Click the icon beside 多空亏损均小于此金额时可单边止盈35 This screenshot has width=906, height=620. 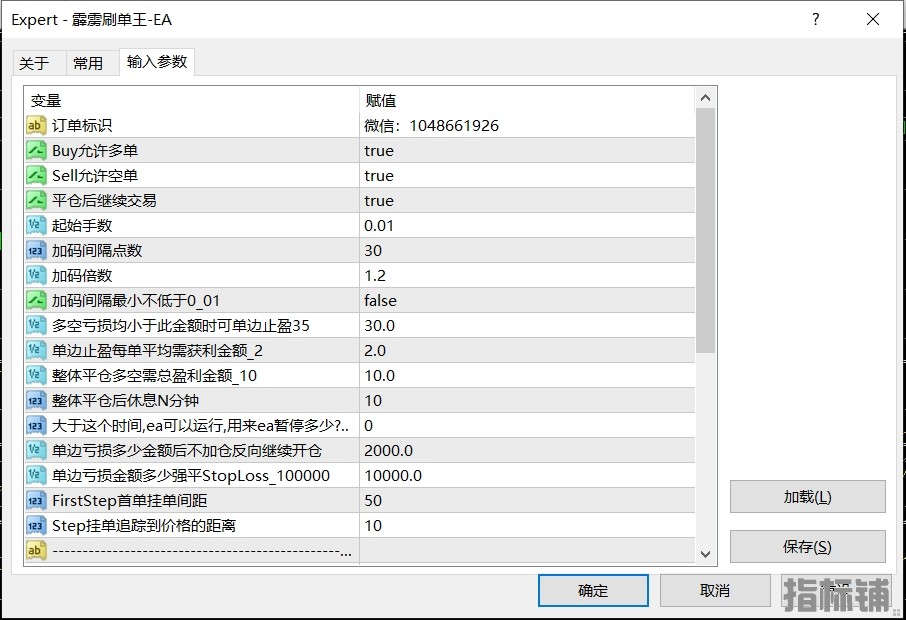[x=36, y=325]
